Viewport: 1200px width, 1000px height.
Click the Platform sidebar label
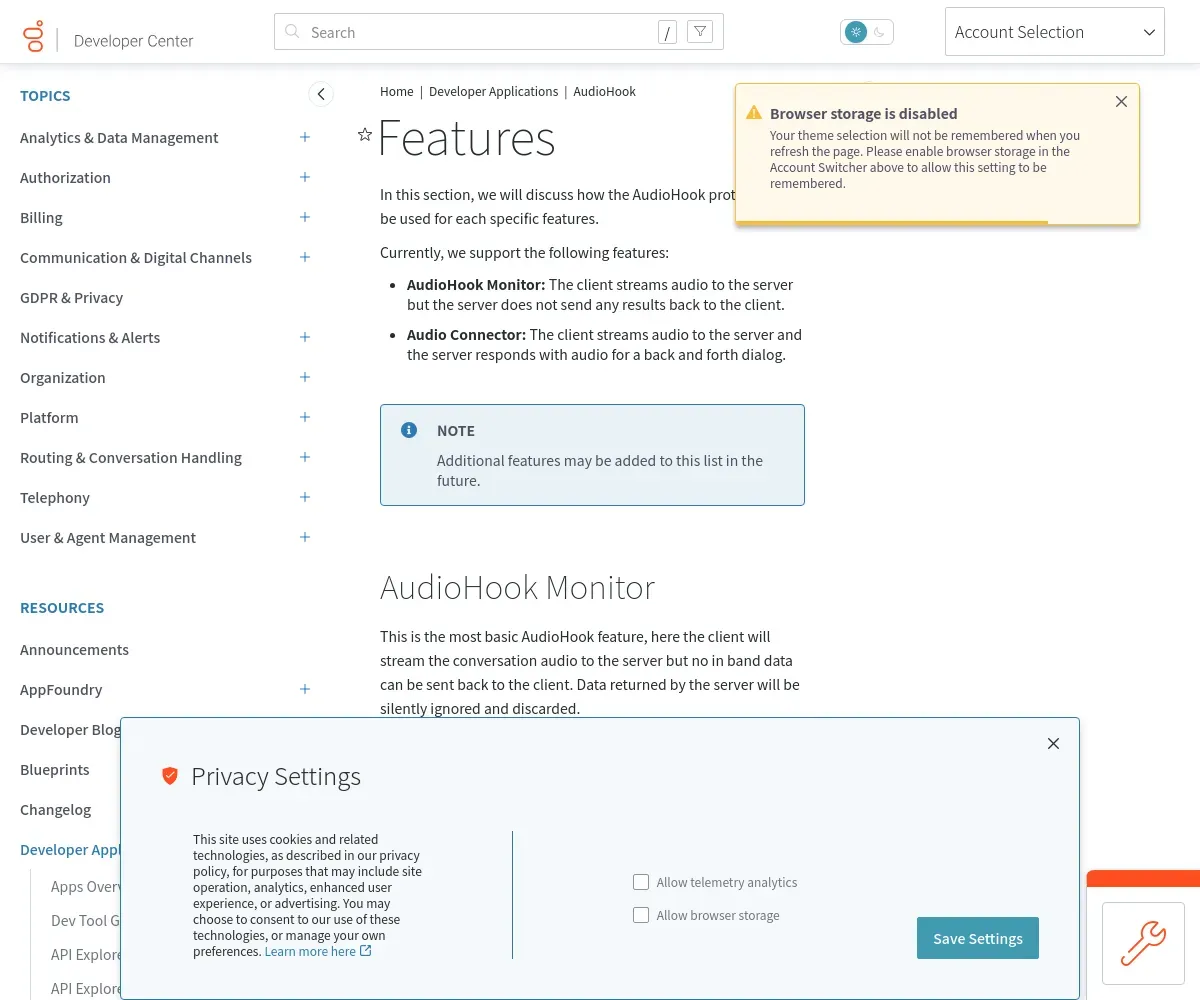(x=49, y=417)
